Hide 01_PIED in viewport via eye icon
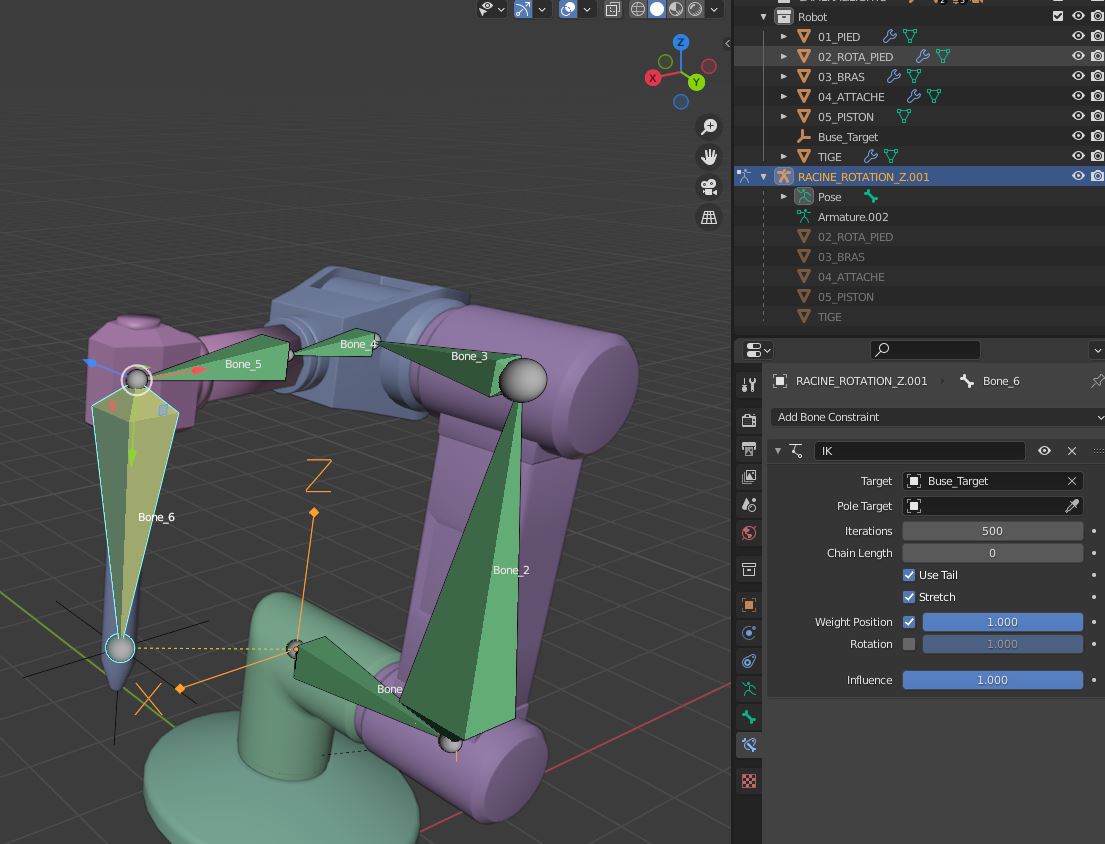 coord(1078,36)
